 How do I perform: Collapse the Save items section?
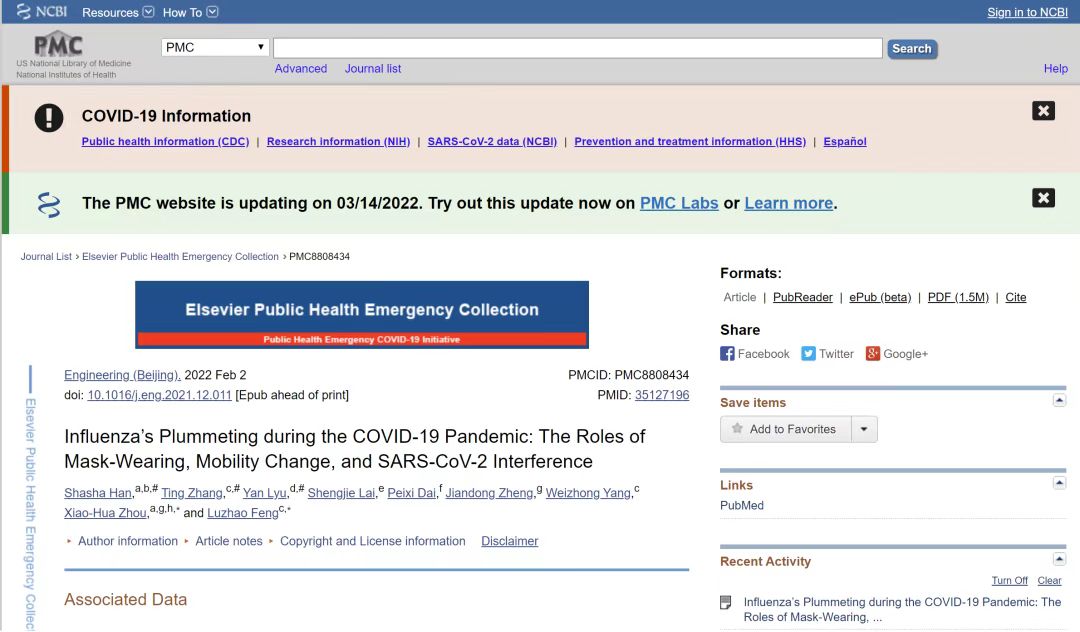(1059, 400)
